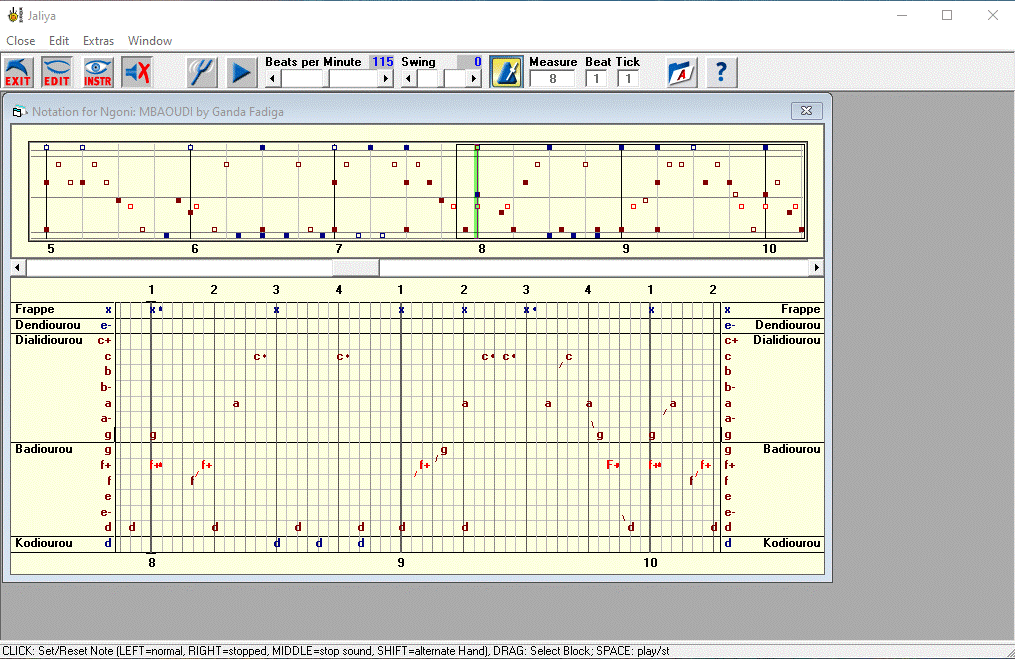Image resolution: width=1015 pixels, height=659 pixels.
Task: Click the Beat number field
Action: tap(597, 78)
